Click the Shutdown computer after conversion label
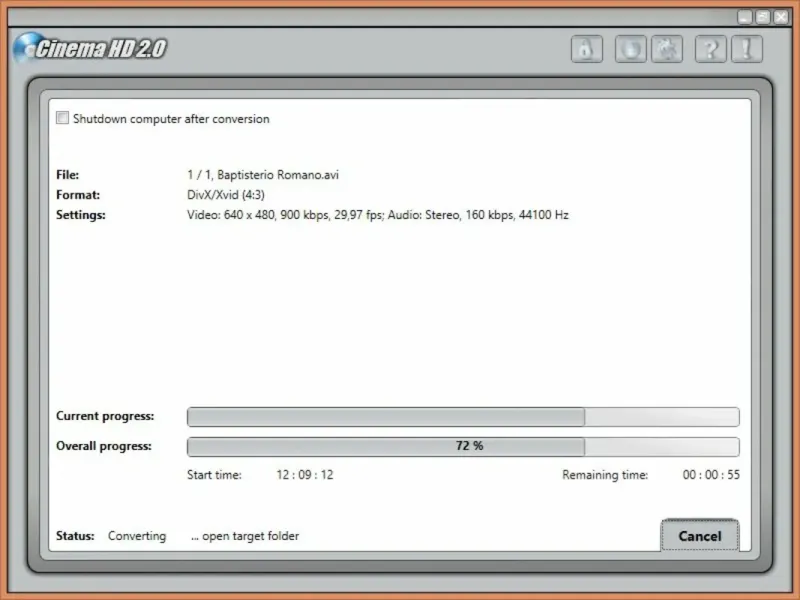Image resolution: width=800 pixels, height=600 pixels. coord(171,119)
